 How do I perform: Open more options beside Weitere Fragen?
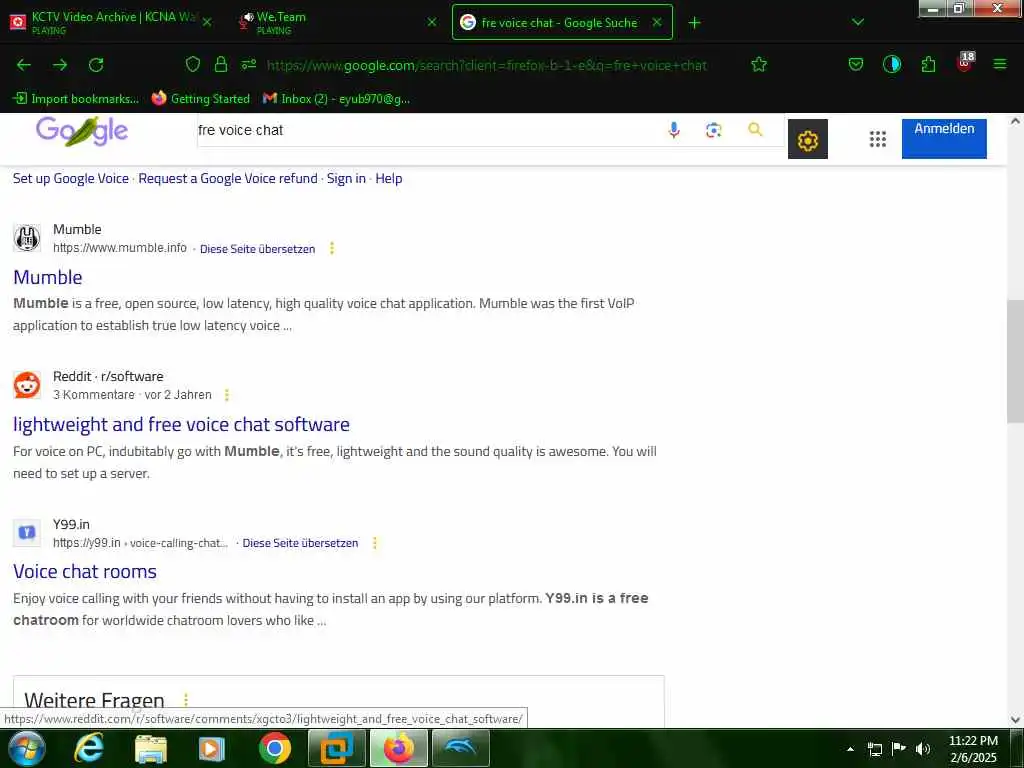185,700
